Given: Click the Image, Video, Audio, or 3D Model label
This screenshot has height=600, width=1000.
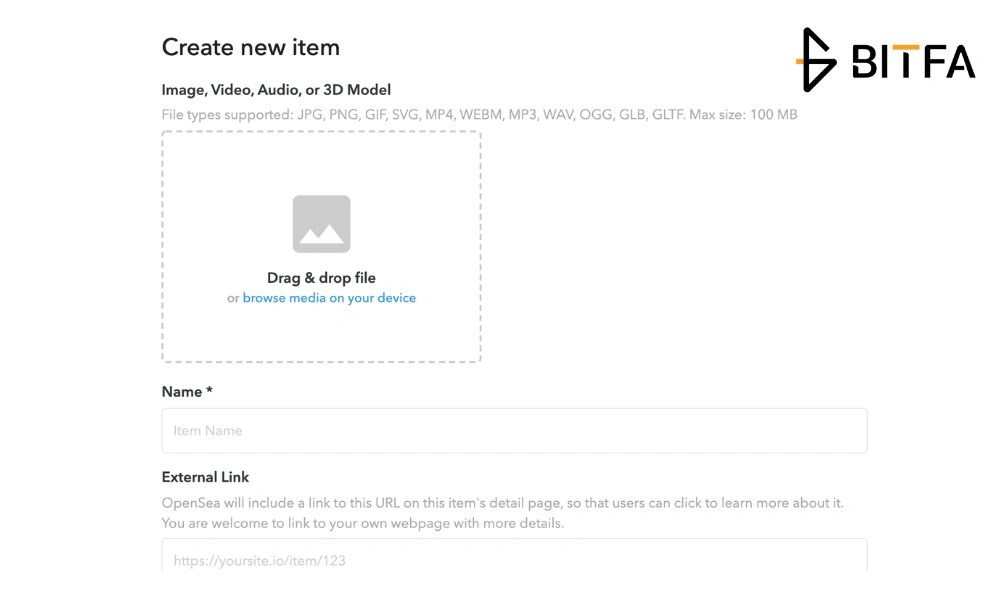Looking at the screenshot, I should [x=276, y=90].
